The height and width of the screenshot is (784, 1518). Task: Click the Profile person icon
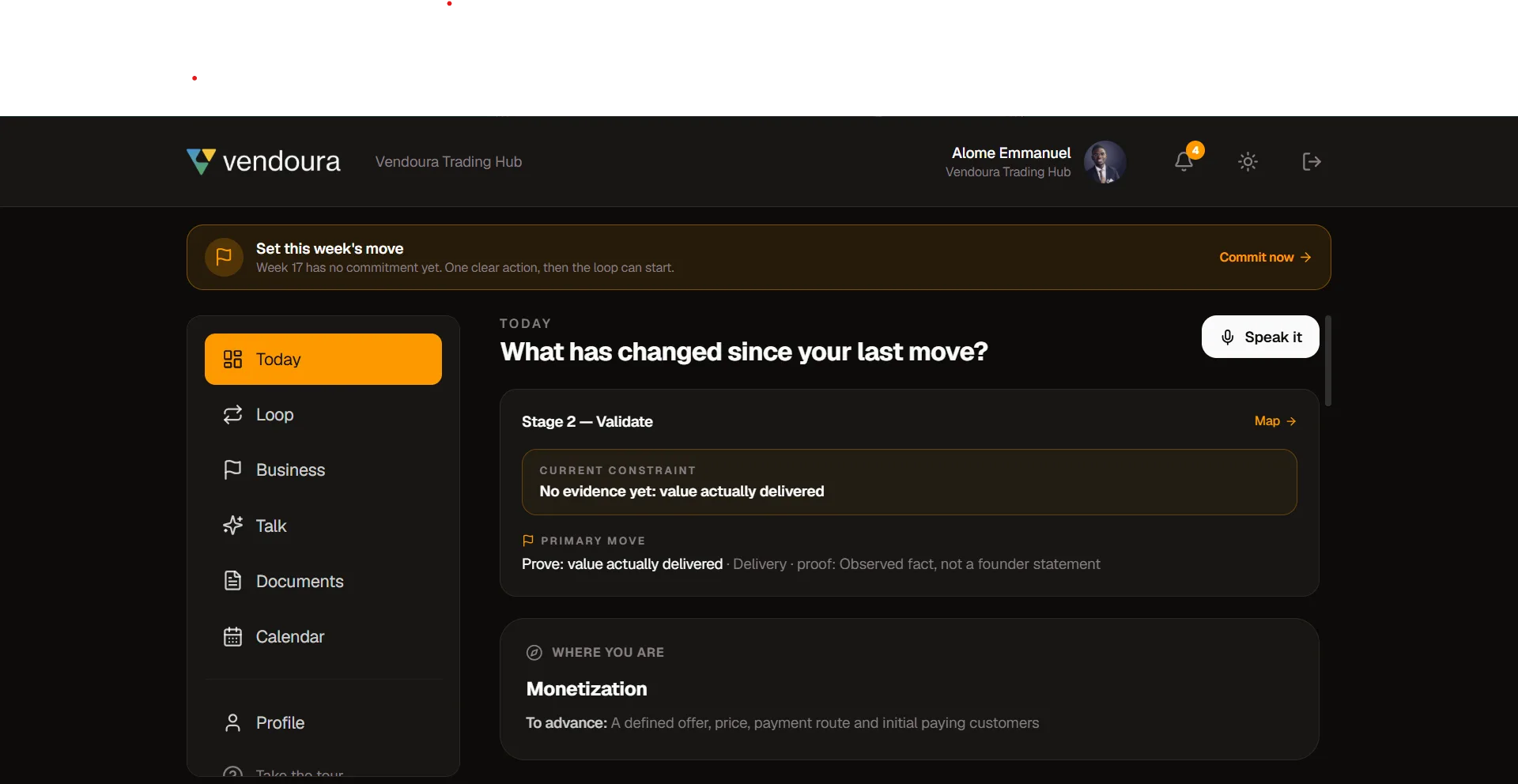[232, 722]
